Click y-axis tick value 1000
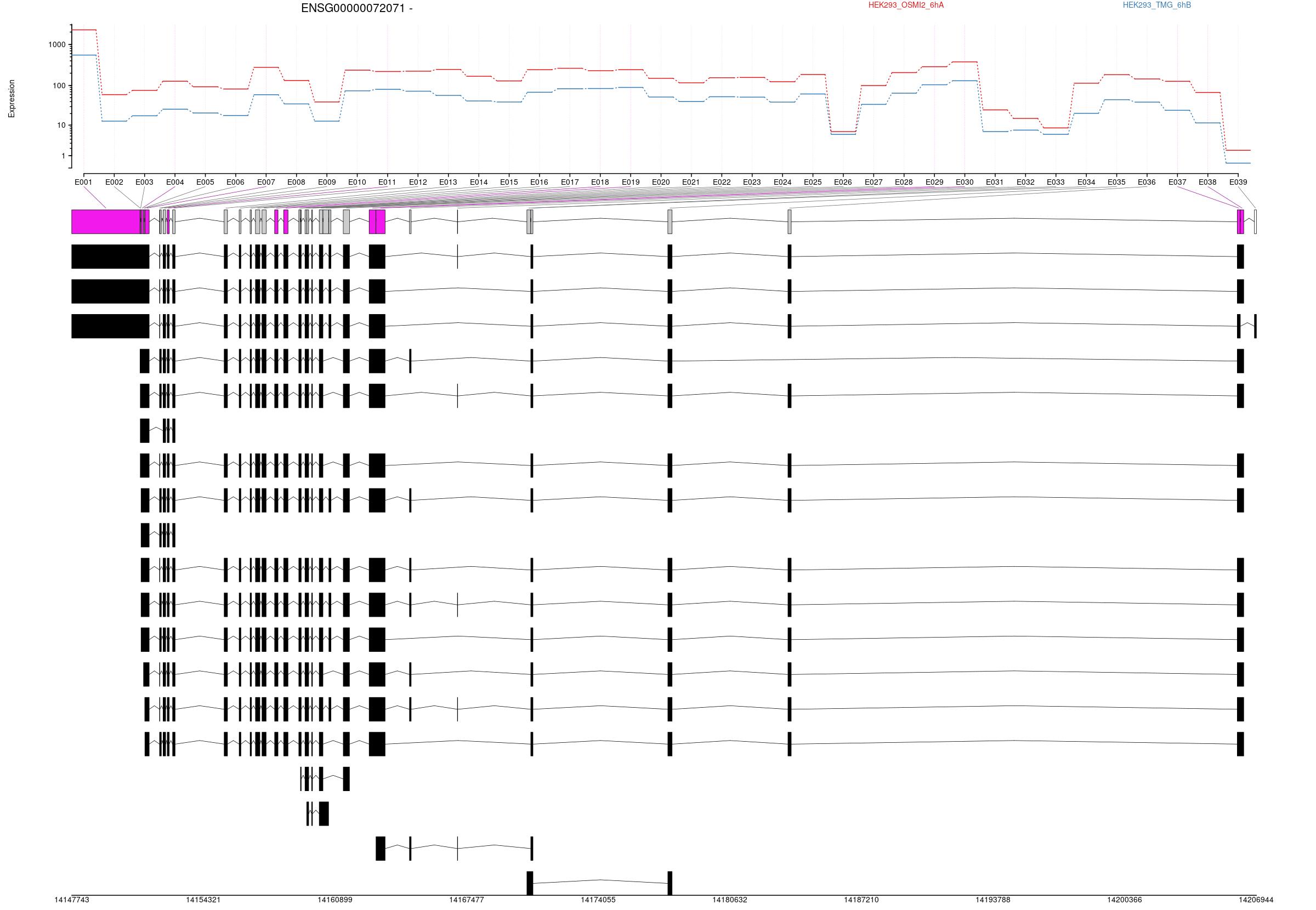 57,44
